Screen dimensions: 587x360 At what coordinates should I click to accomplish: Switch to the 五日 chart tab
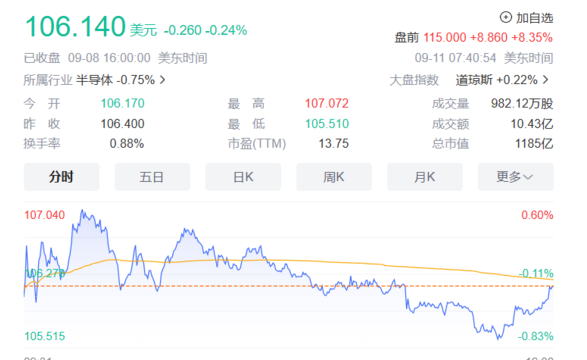pos(152,177)
